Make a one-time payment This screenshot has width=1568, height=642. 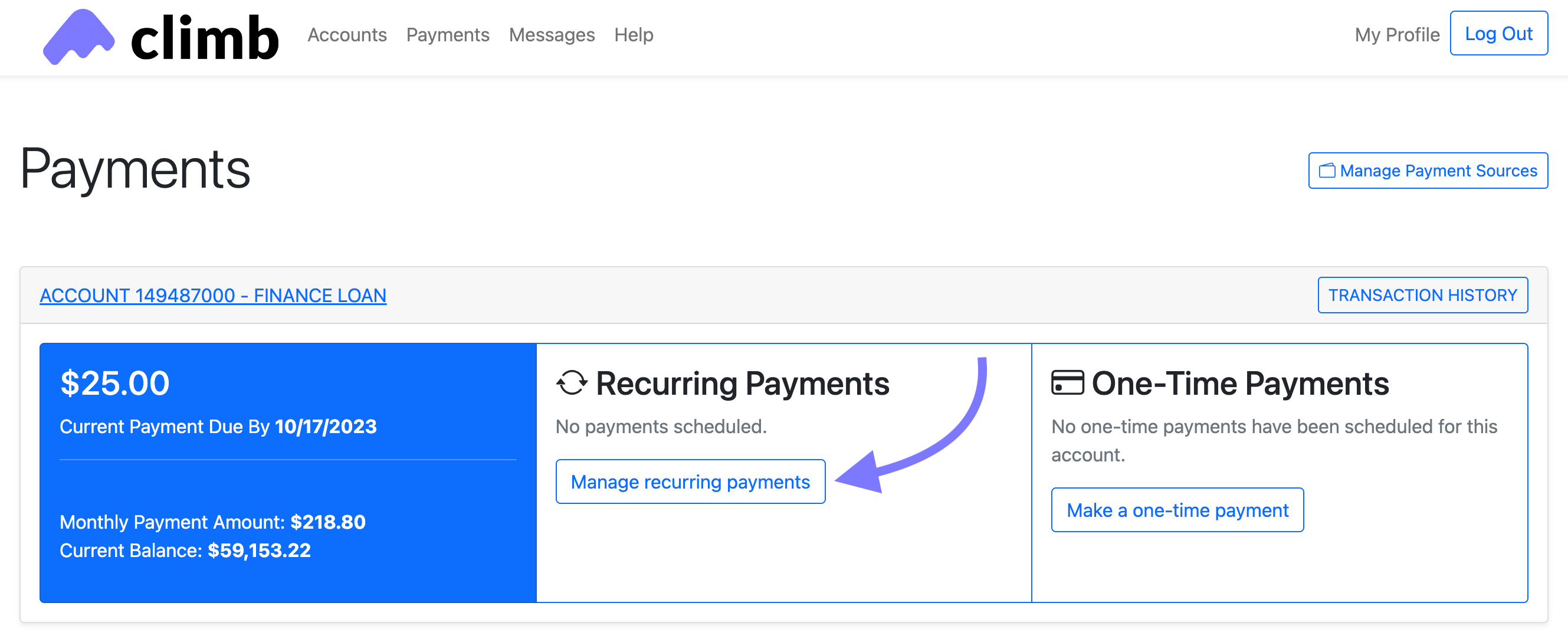pyautogui.click(x=1177, y=510)
